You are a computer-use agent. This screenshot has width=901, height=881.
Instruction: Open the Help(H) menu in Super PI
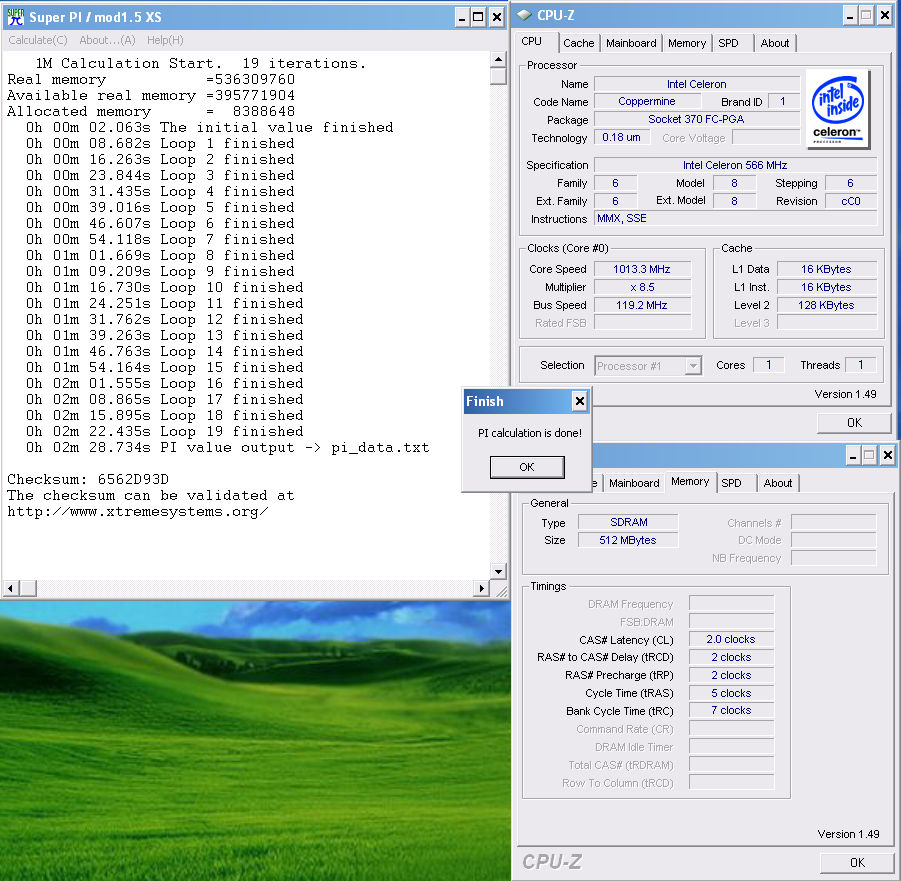[x=165, y=40]
